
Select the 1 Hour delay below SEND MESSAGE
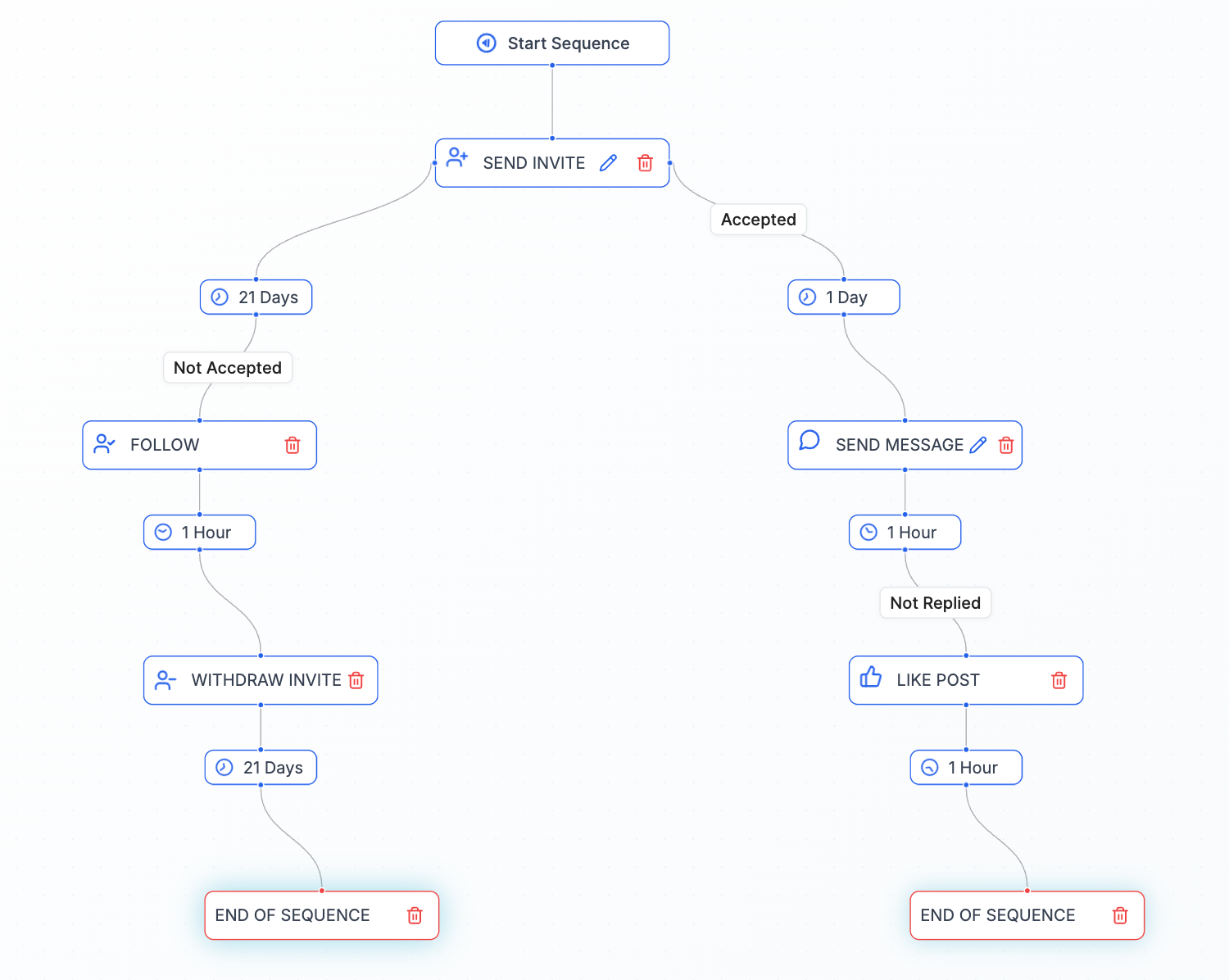905,532
